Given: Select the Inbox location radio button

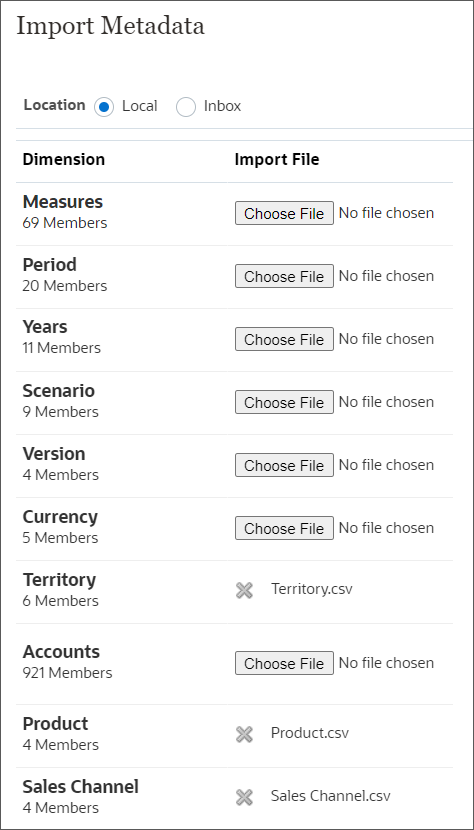Looking at the screenshot, I should [186, 107].
